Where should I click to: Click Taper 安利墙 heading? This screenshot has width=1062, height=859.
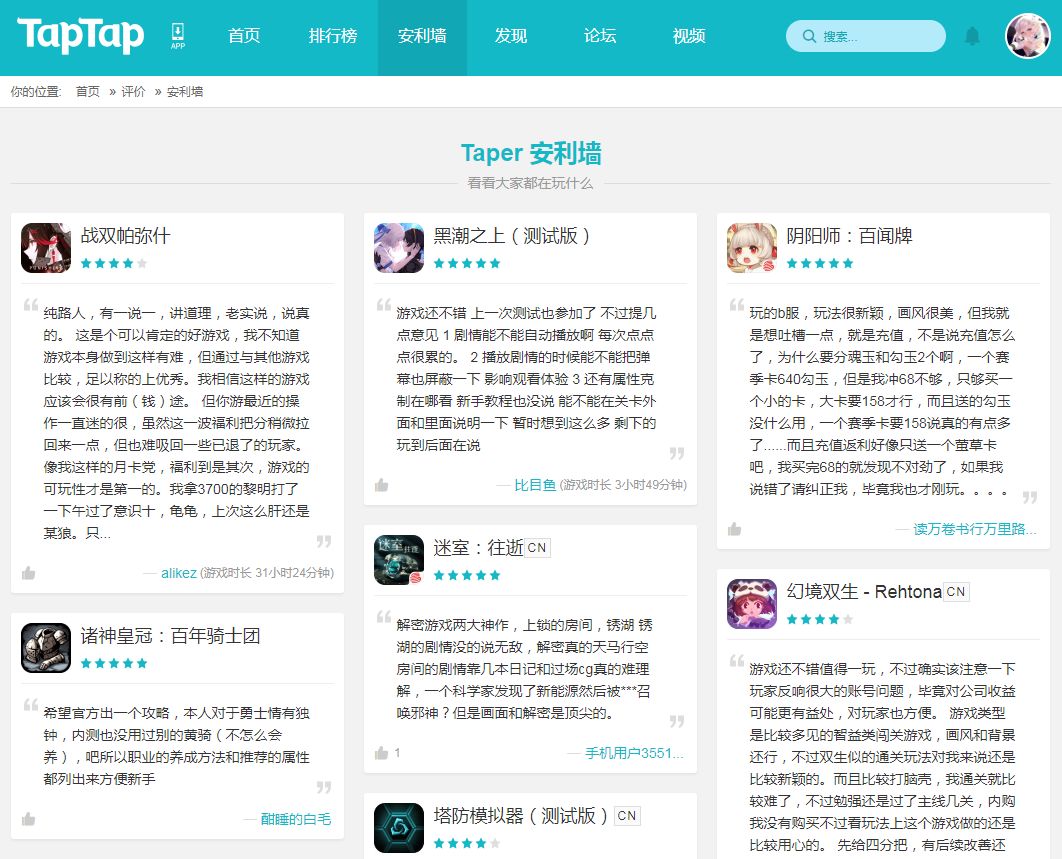coord(531,153)
